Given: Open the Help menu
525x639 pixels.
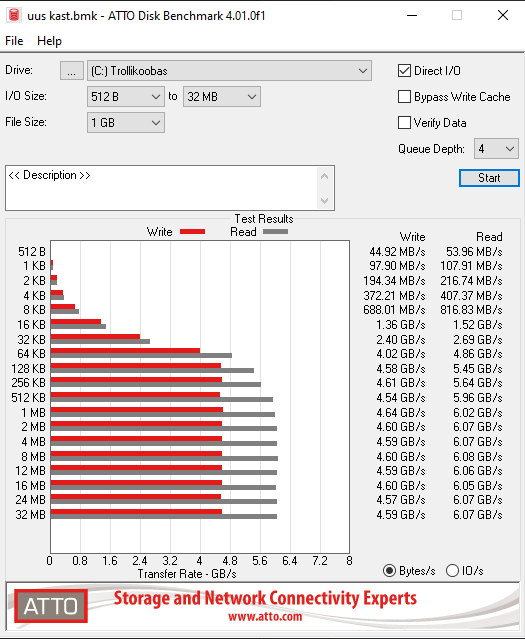Looking at the screenshot, I should click(49, 41).
